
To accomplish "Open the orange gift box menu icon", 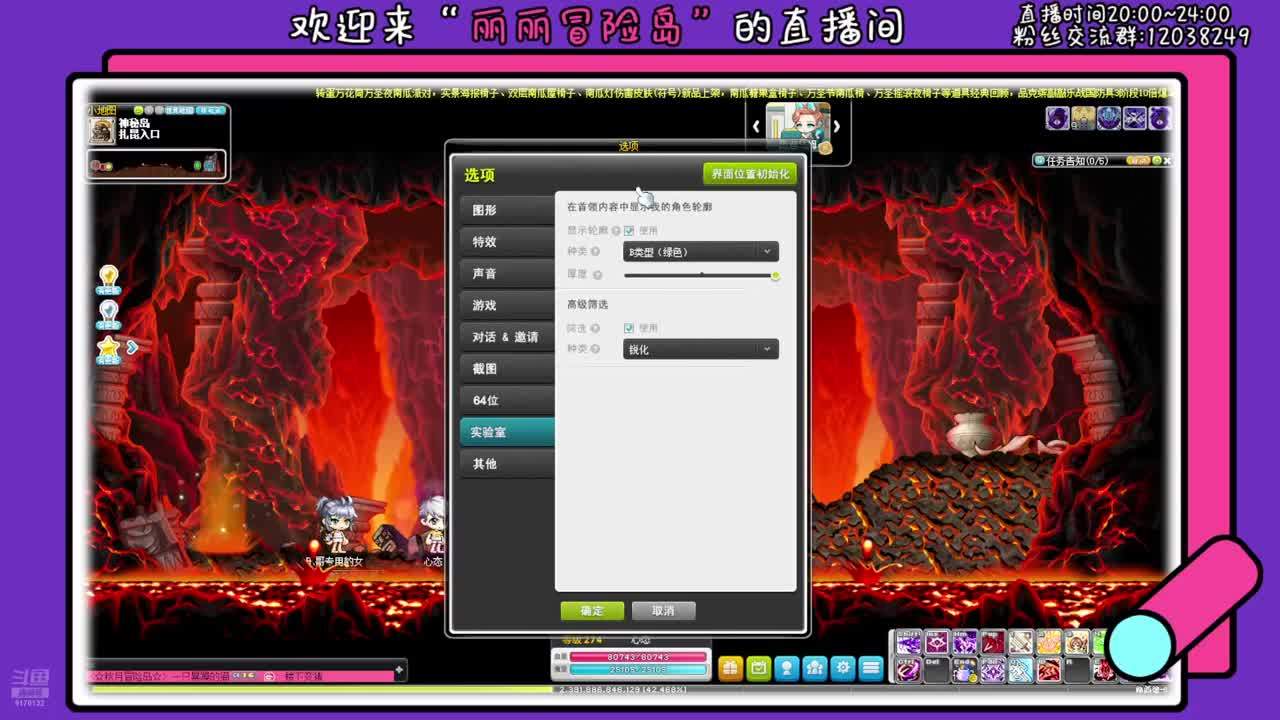I will 731,668.
